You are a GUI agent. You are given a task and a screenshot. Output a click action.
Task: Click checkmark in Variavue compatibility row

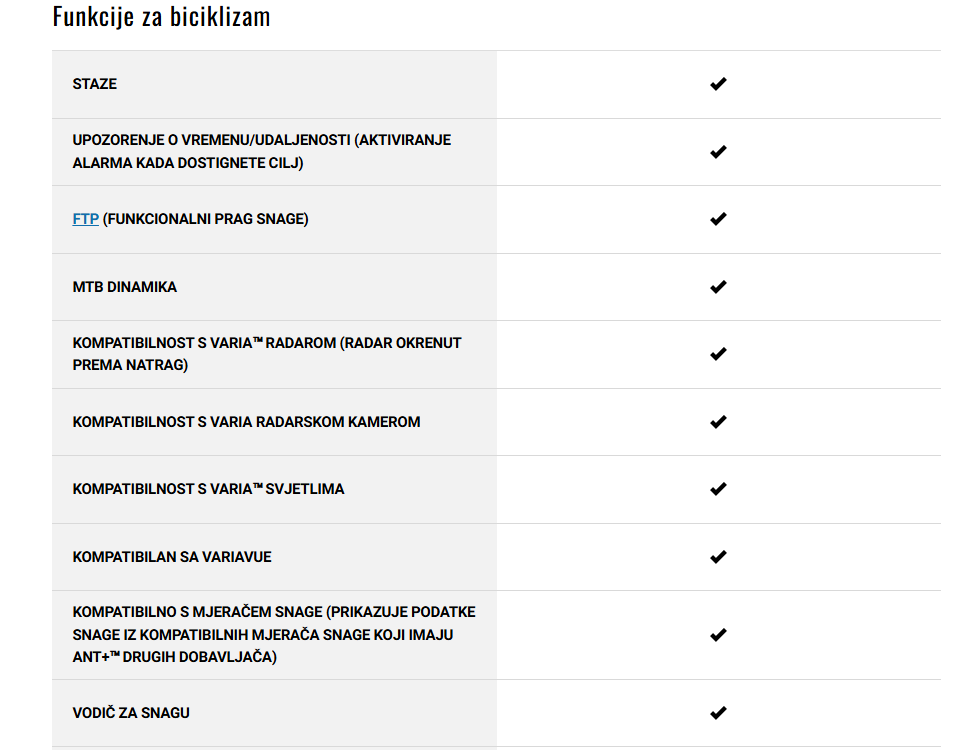(718, 557)
